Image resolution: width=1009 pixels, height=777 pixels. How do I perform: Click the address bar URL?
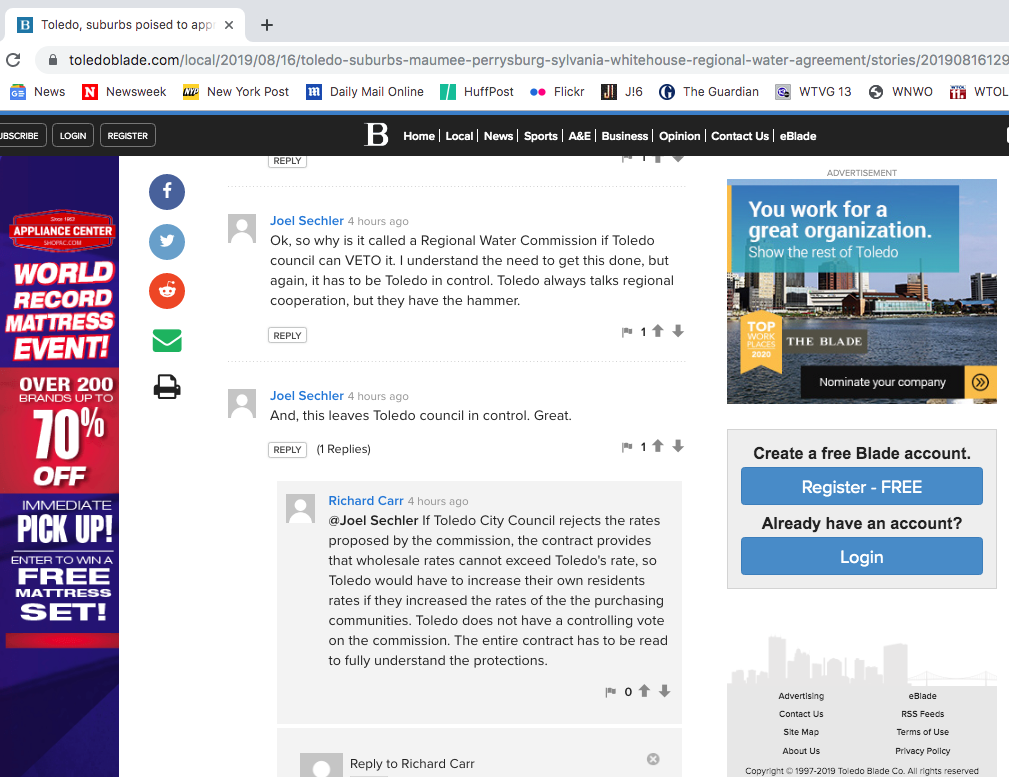(x=500, y=60)
